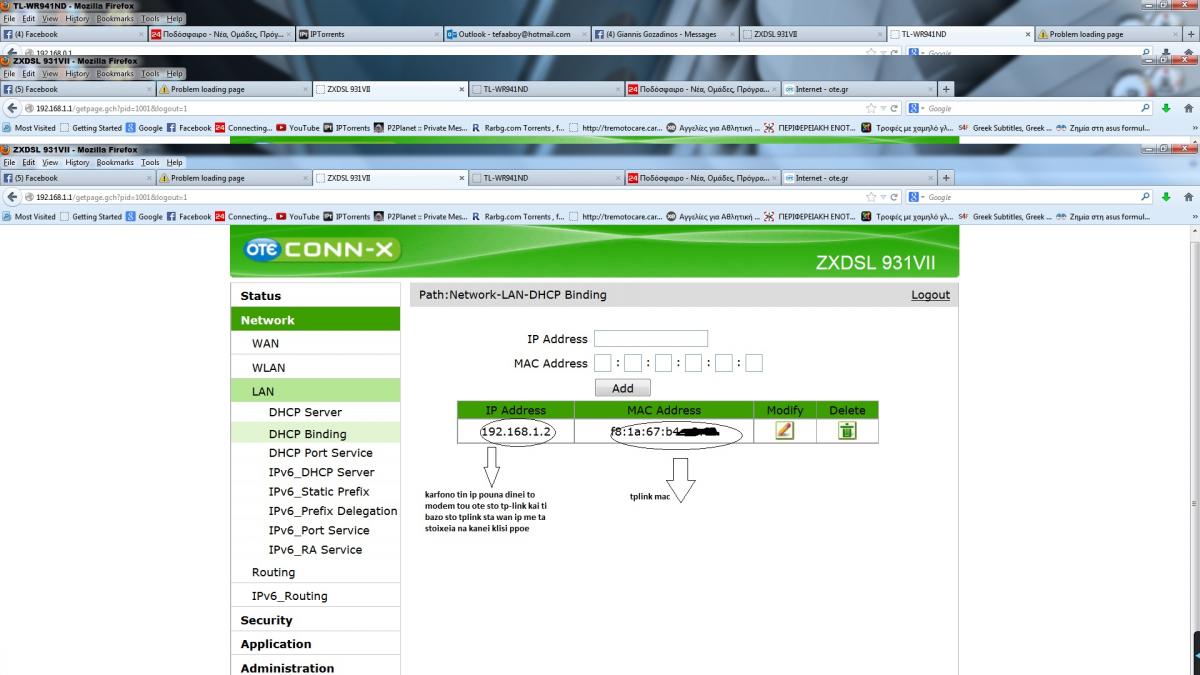Open the Tools menu in the frontmost Firefox window
The width and height of the screenshot is (1200, 675).
pyautogui.click(x=150, y=162)
